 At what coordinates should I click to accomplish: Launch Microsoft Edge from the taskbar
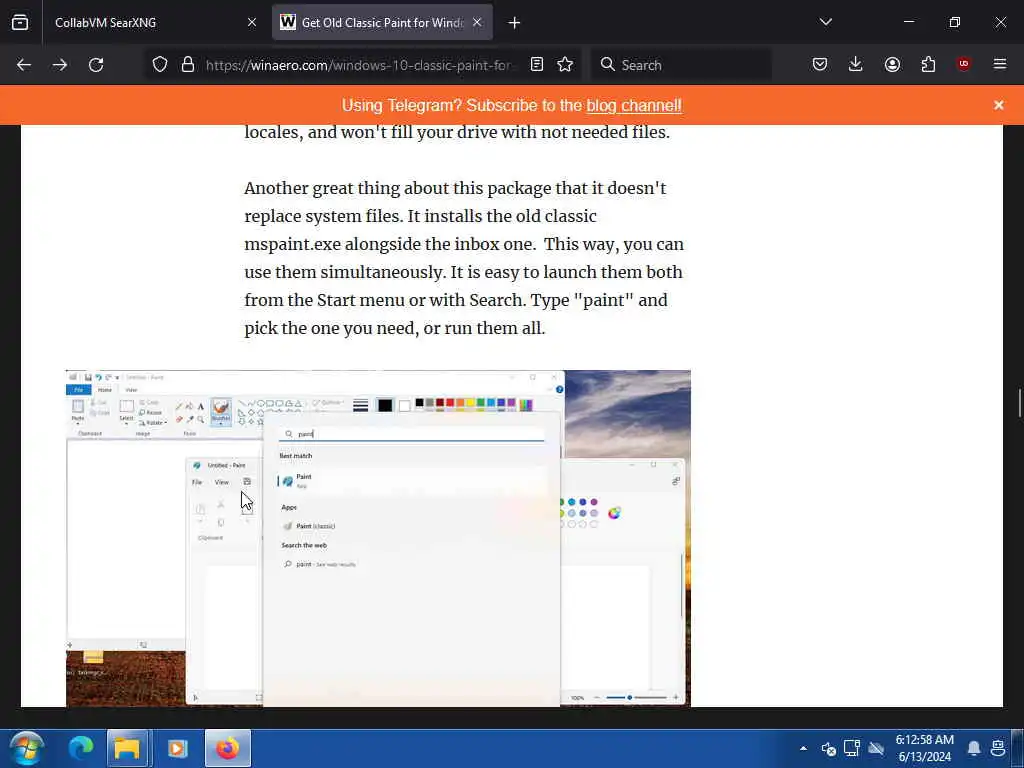(x=81, y=748)
